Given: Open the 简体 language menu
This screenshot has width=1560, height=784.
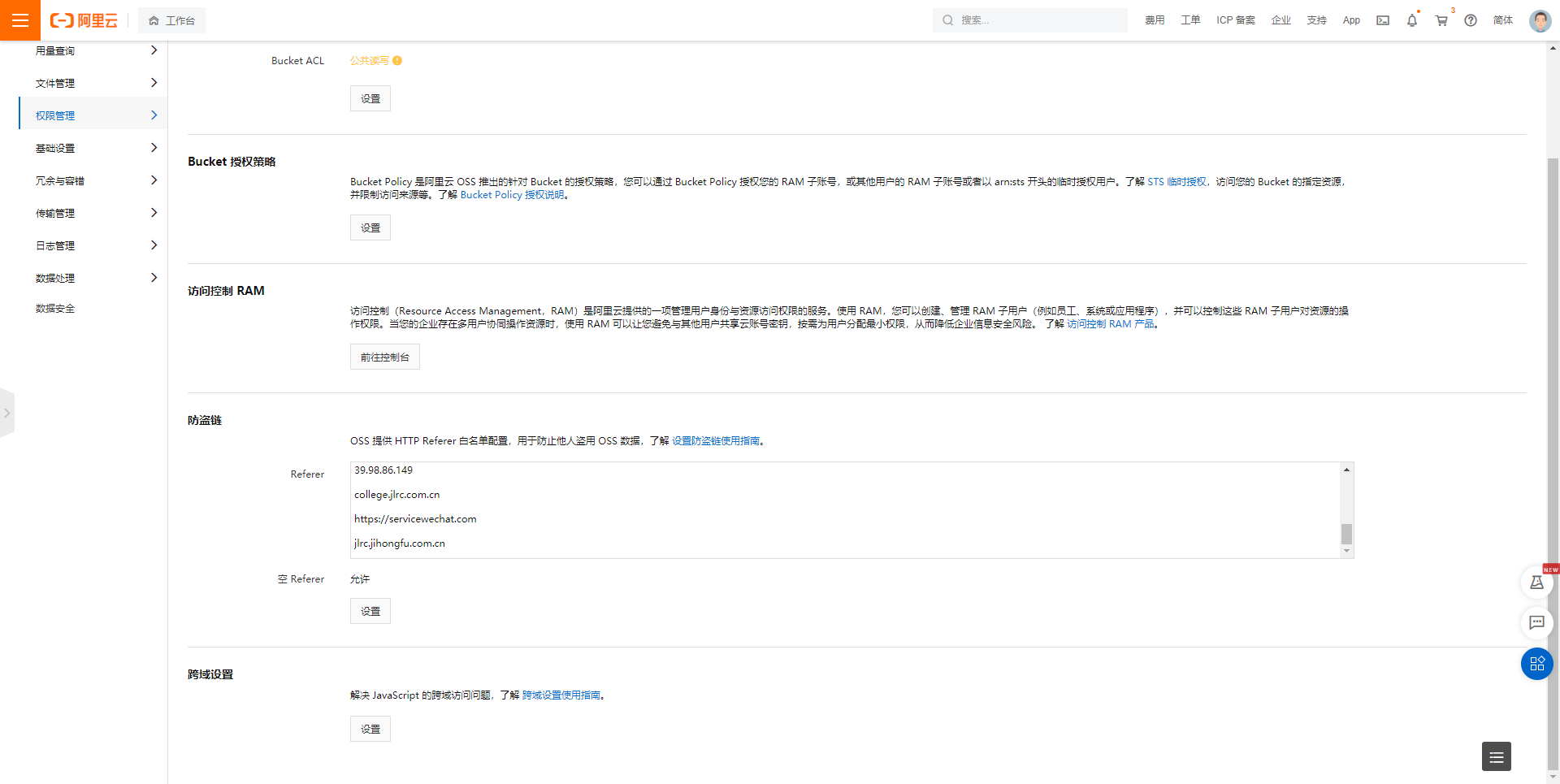Looking at the screenshot, I should pyautogui.click(x=1503, y=20).
